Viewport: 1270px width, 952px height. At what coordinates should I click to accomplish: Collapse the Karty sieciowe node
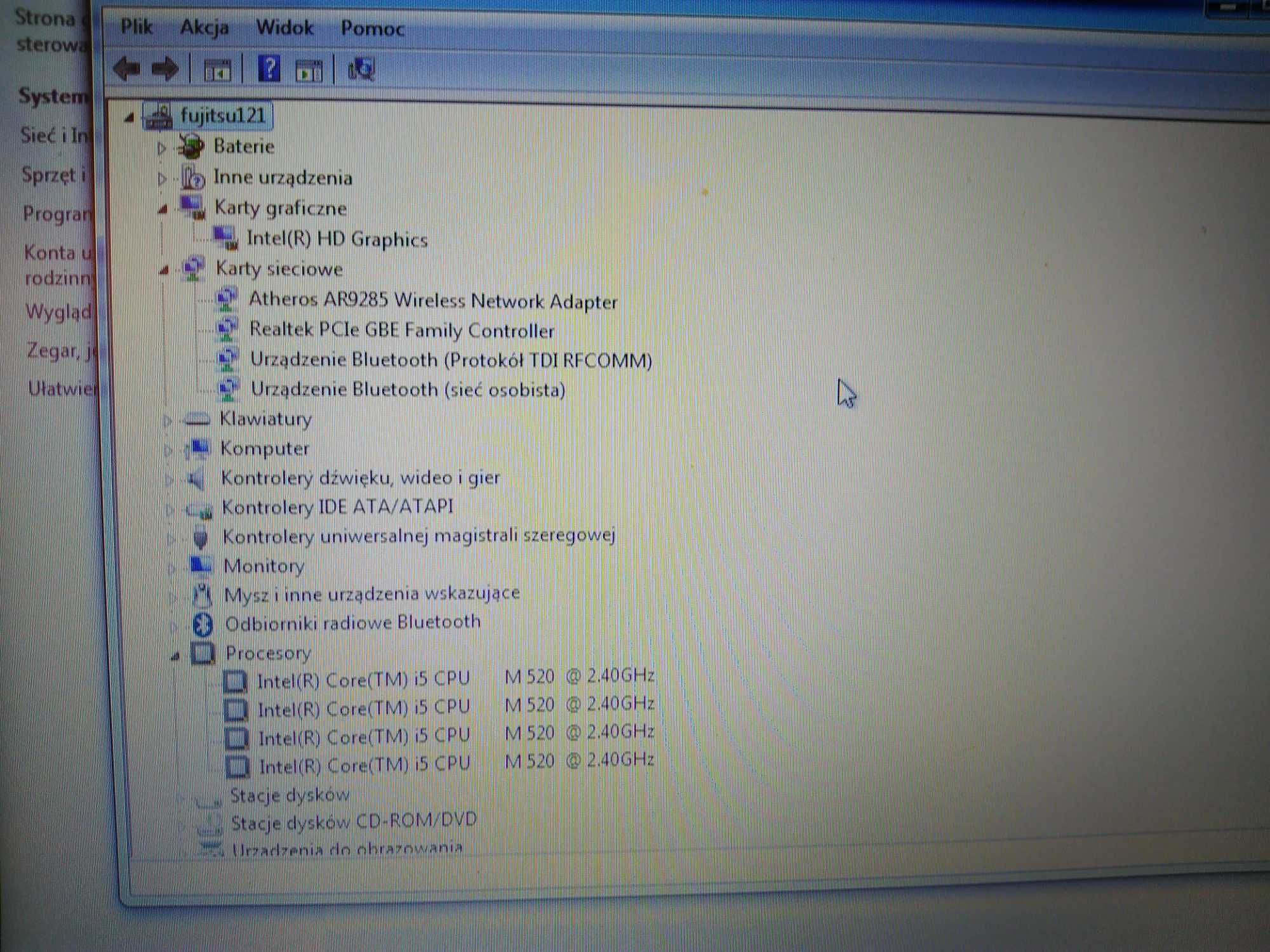[164, 270]
